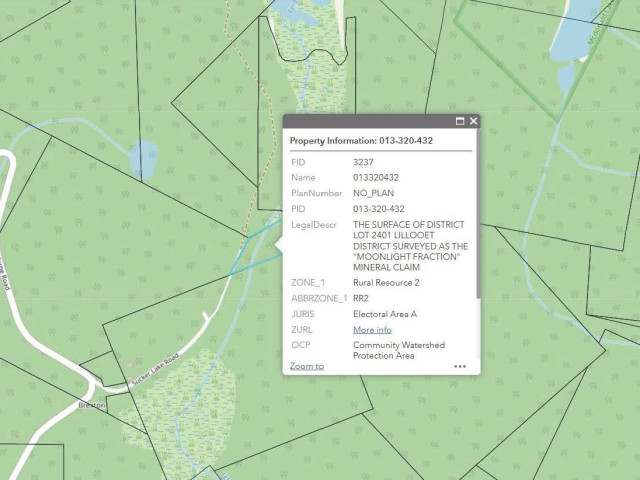
Task: Open the More info zoning link
Action: coord(372,329)
